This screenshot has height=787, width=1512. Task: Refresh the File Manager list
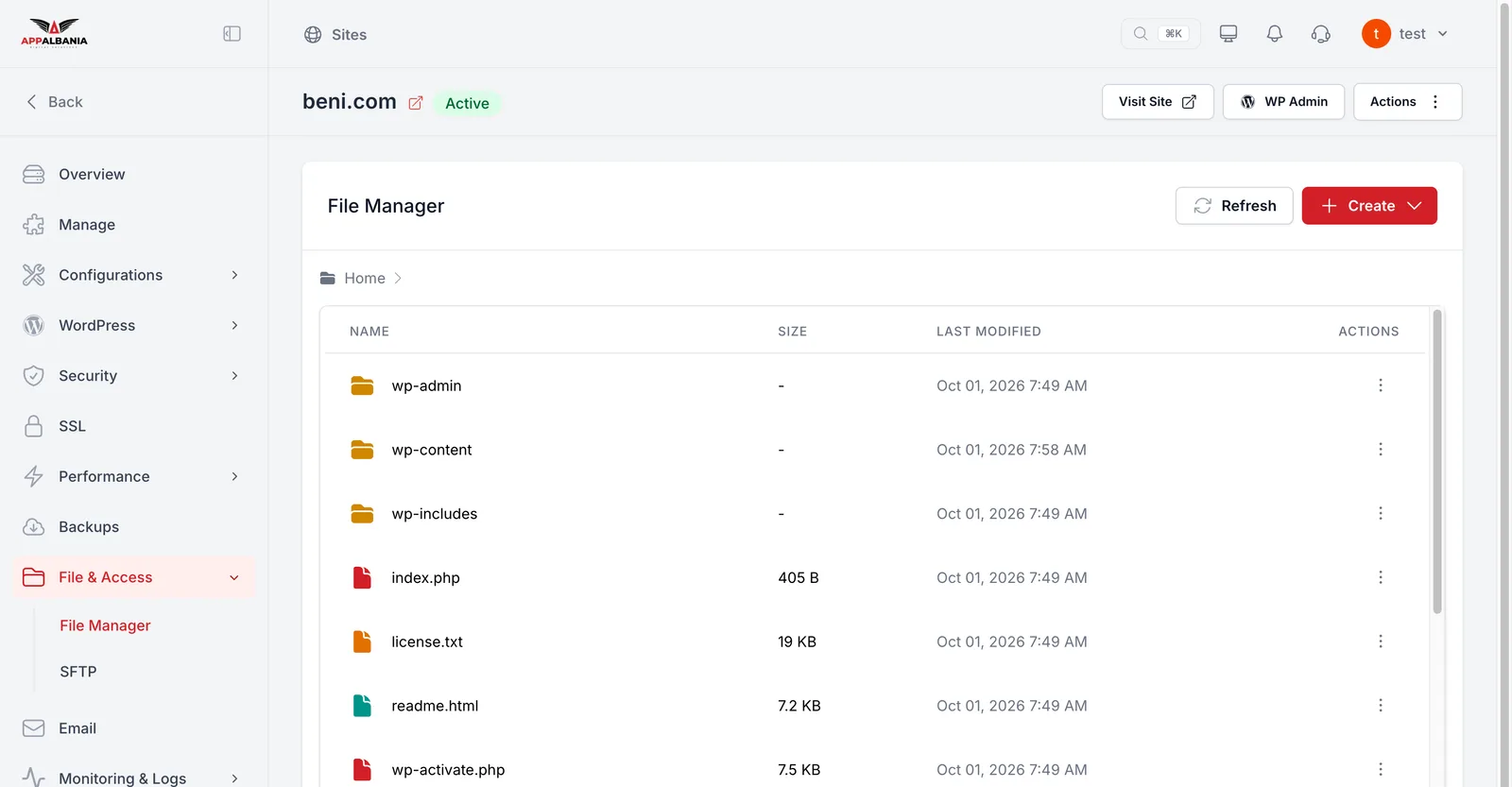(1234, 206)
